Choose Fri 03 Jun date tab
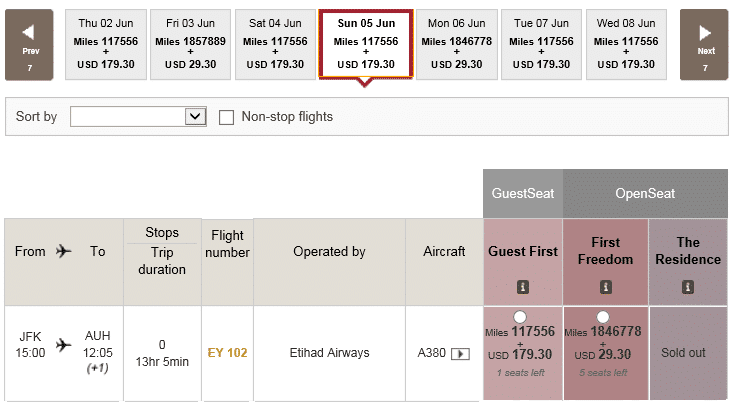Image resolution: width=733 pixels, height=403 pixels. (190, 44)
